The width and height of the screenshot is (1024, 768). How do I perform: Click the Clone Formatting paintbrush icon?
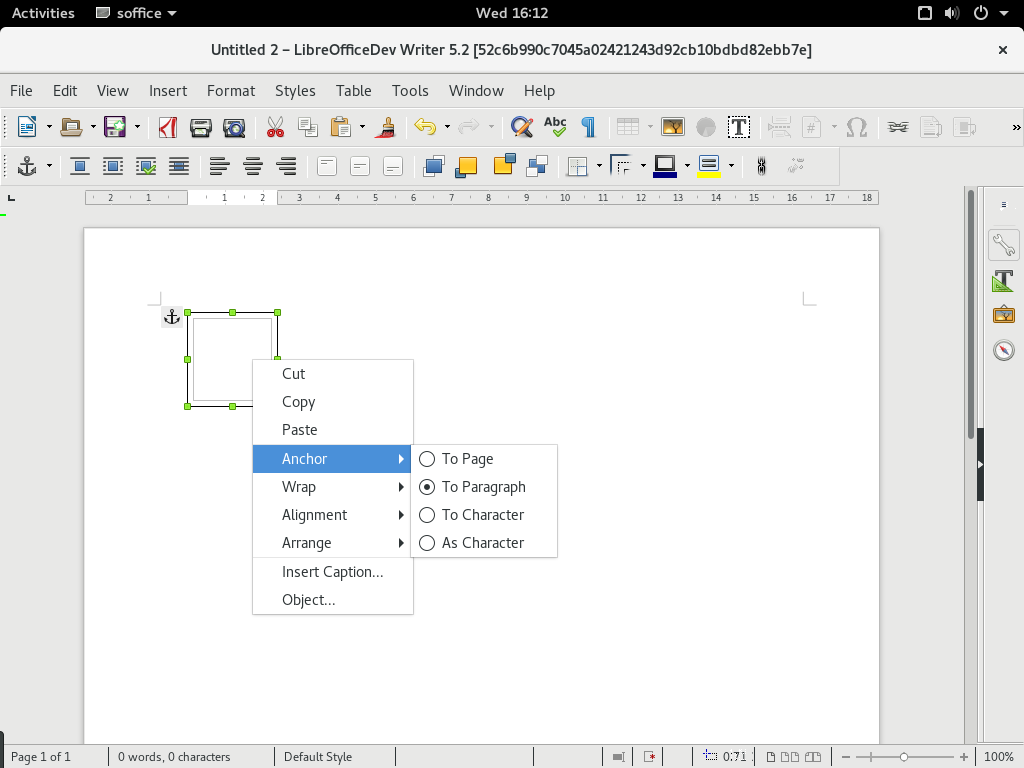click(x=387, y=127)
